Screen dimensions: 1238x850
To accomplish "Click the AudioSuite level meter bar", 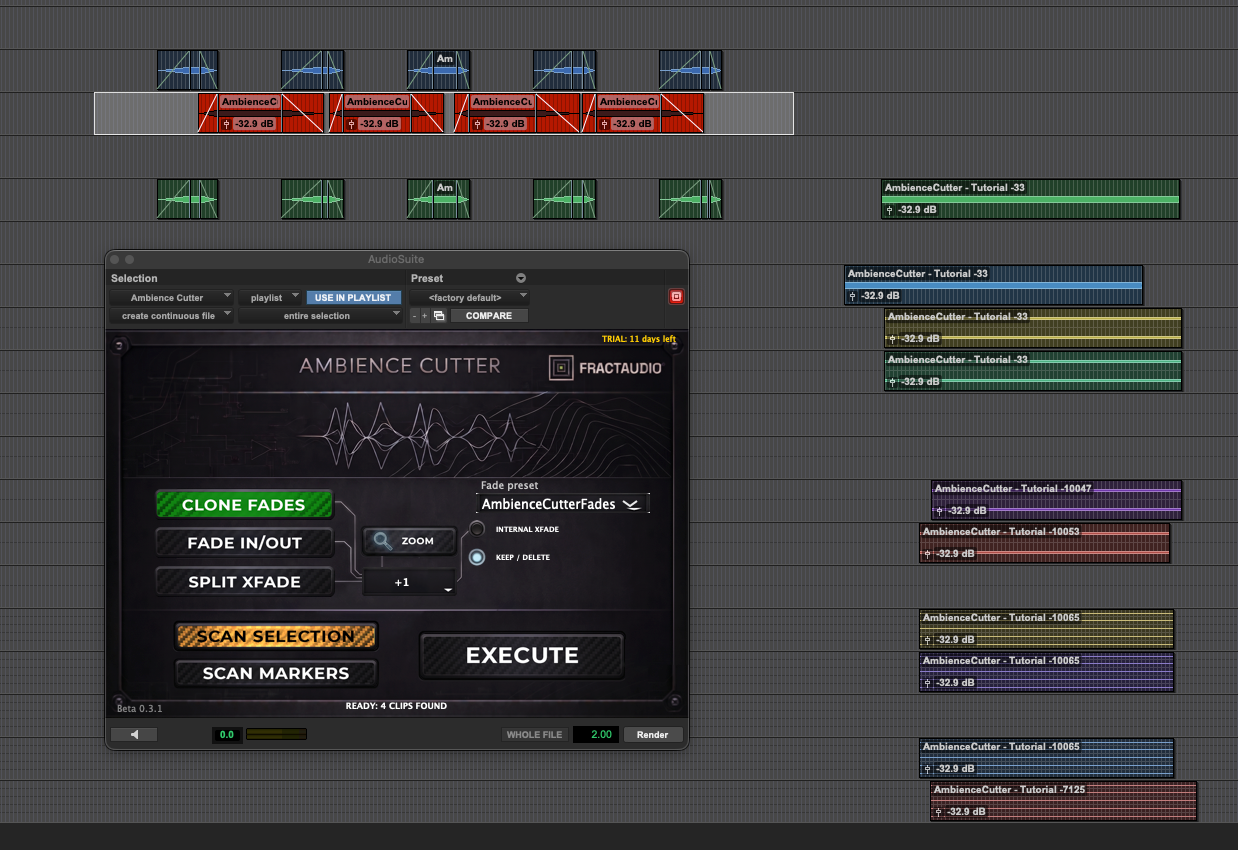I will (277, 734).
